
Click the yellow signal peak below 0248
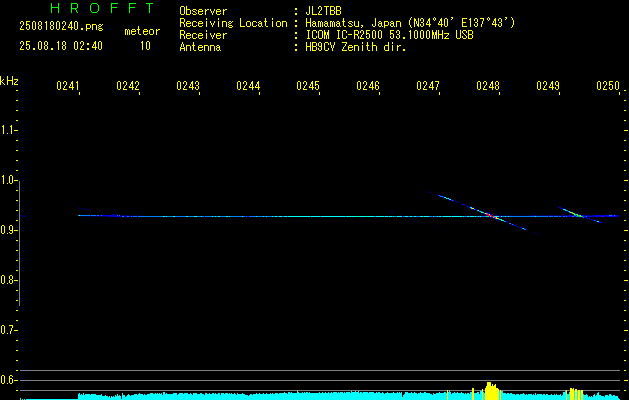pyautogui.click(x=490, y=391)
